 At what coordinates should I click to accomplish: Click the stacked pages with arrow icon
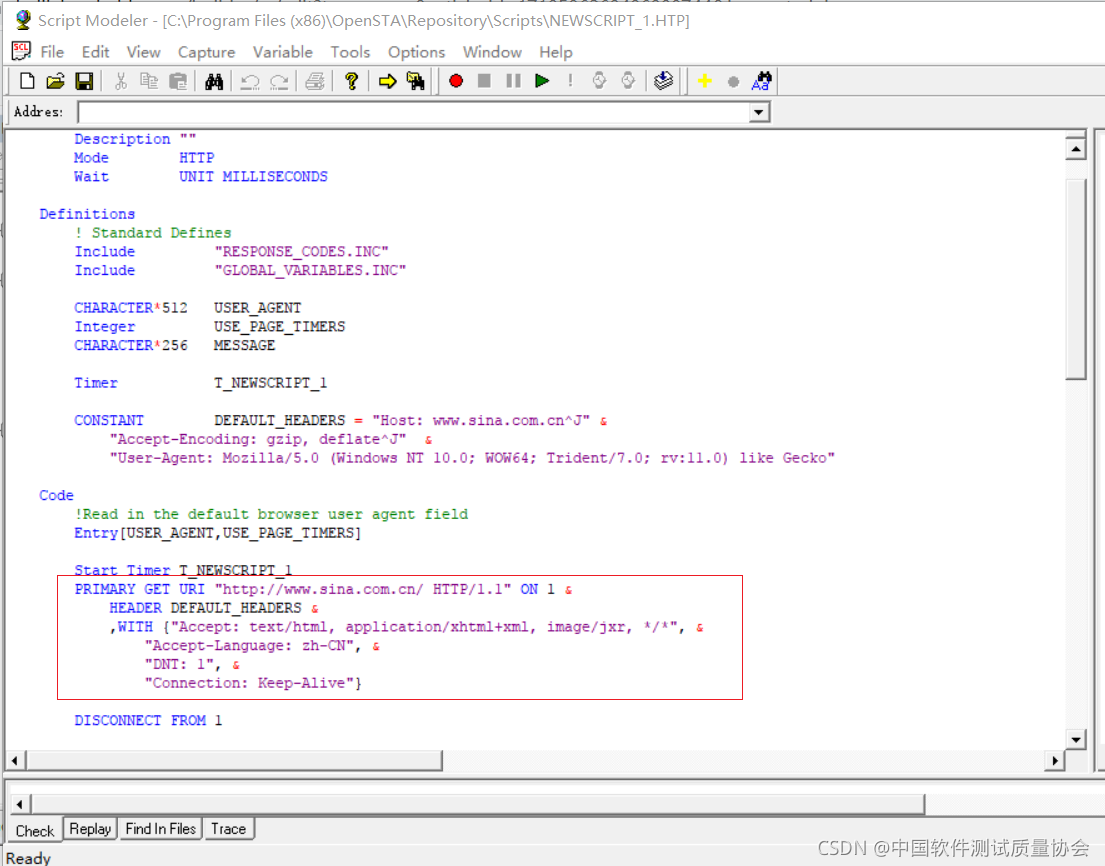pyautogui.click(x=663, y=81)
